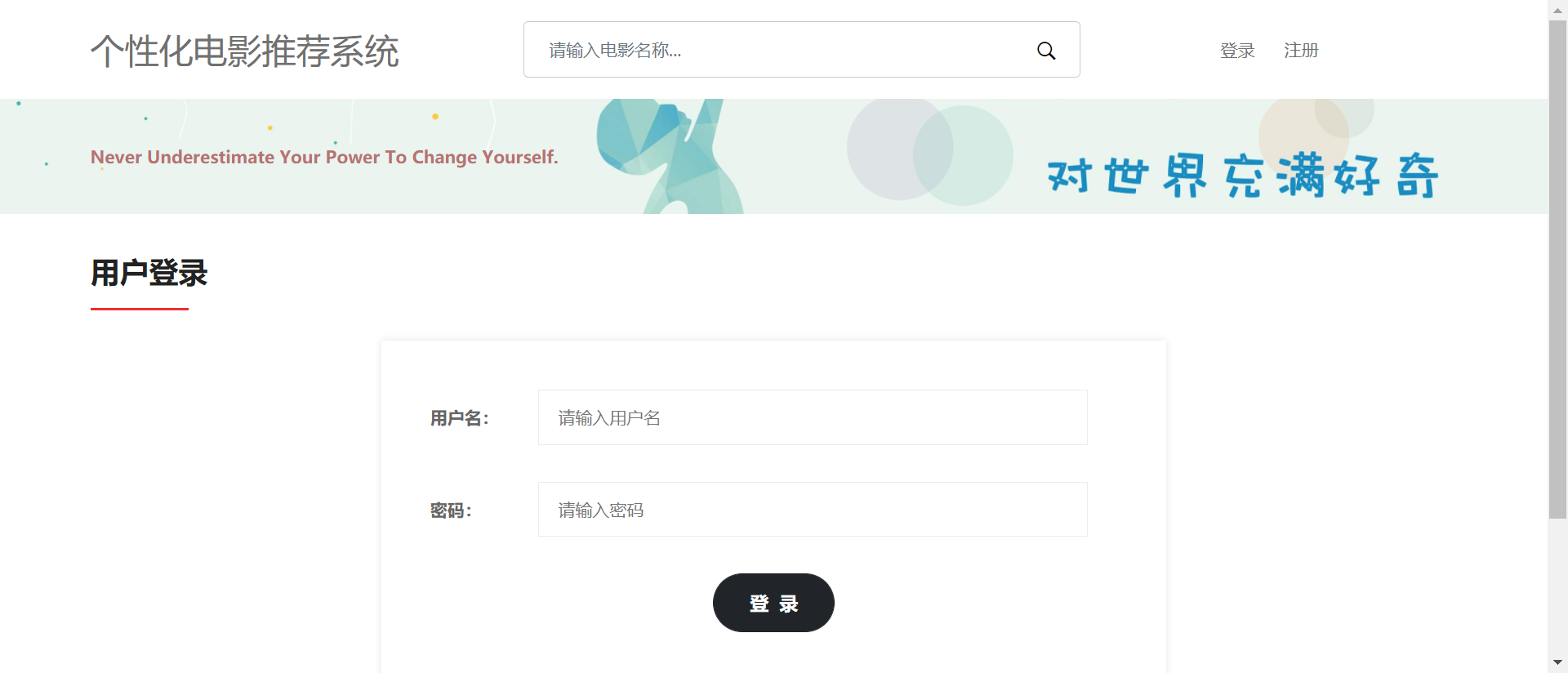Click the scrollbar down arrow
The width and height of the screenshot is (1568, 673).
click(1557, 662)
